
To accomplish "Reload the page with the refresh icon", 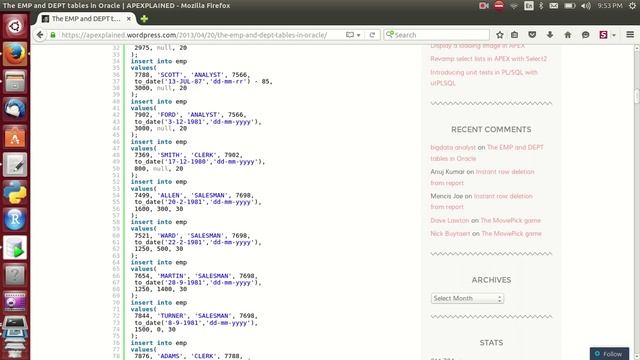I will (x=372, y=35).
